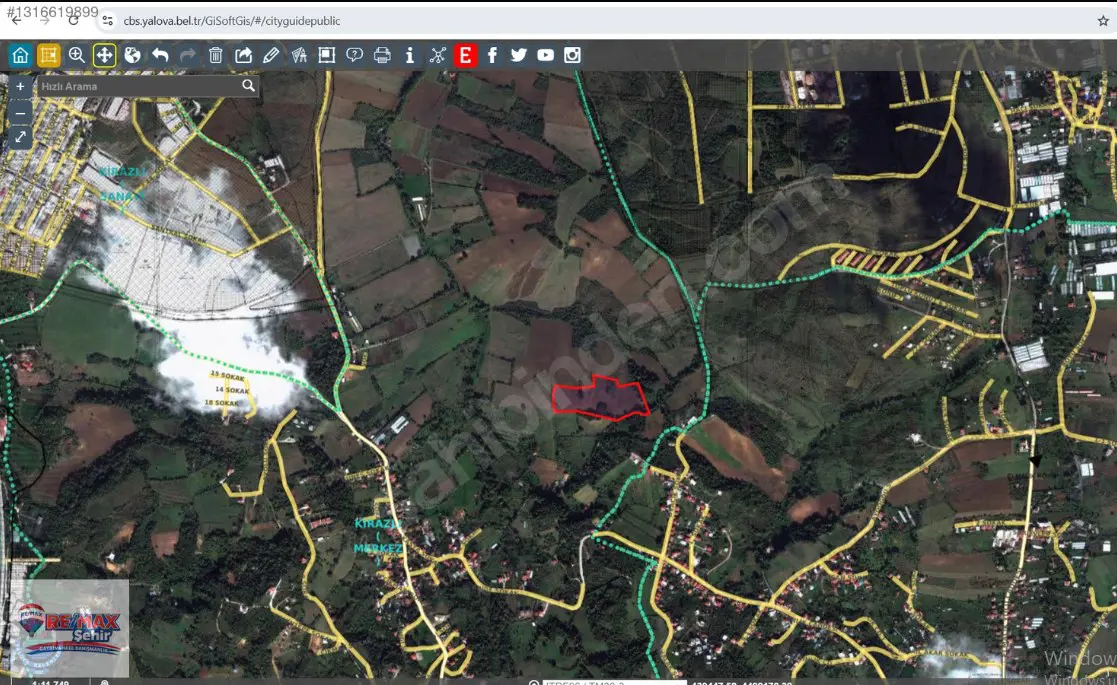Select the zoom-in magnifier tool
Viewport: 1117px width, 685px height.
[76, 55]
